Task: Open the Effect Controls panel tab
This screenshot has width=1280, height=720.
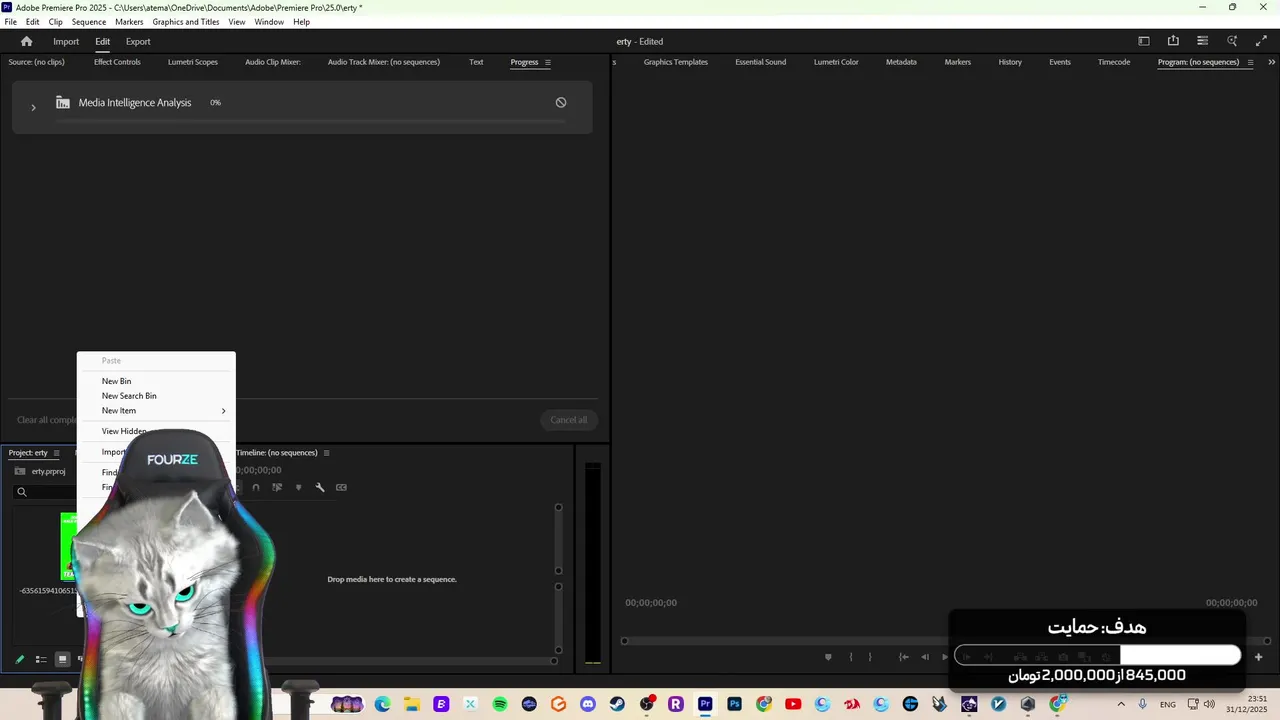Action: pyautogui.click(x=117, y=62)
